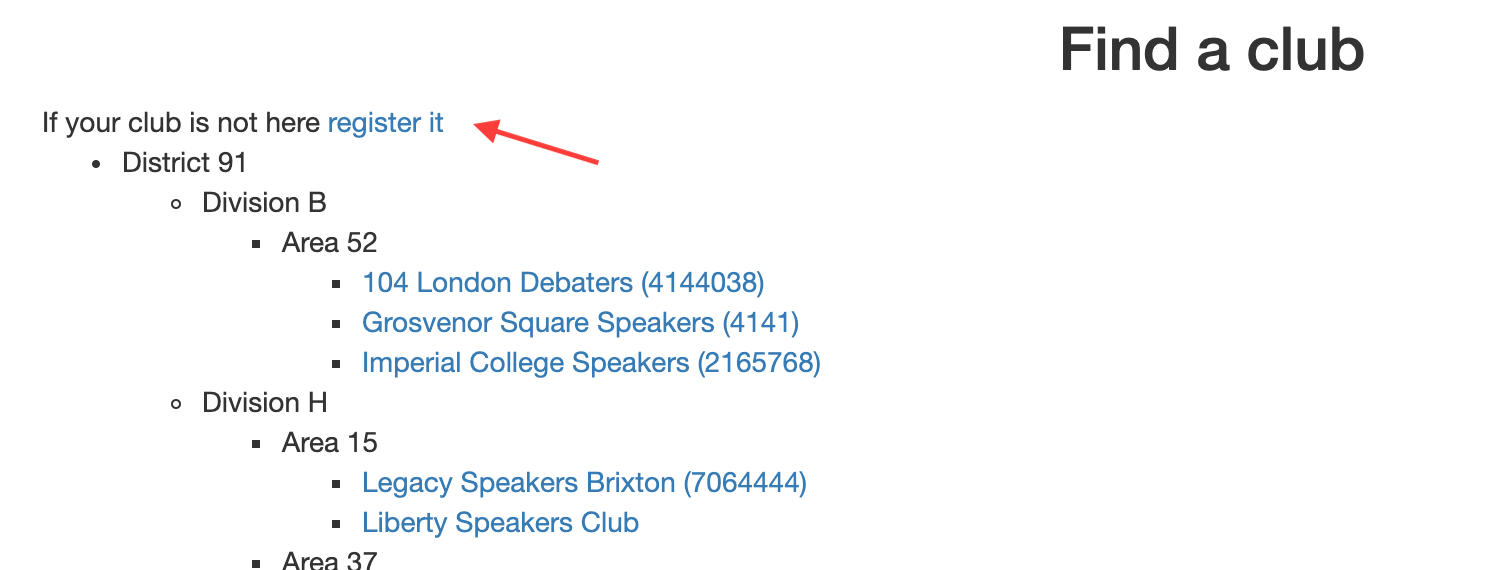Click the Division H list item

(265, 402)
